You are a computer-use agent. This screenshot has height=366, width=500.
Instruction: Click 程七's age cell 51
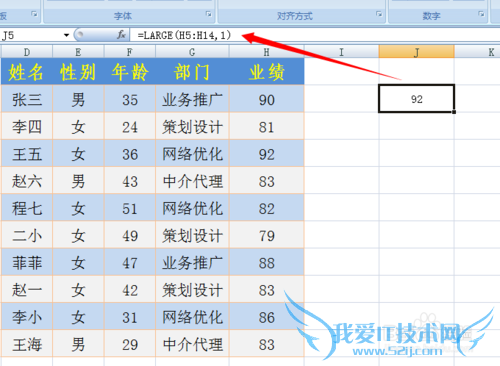[x=130, y=208]
